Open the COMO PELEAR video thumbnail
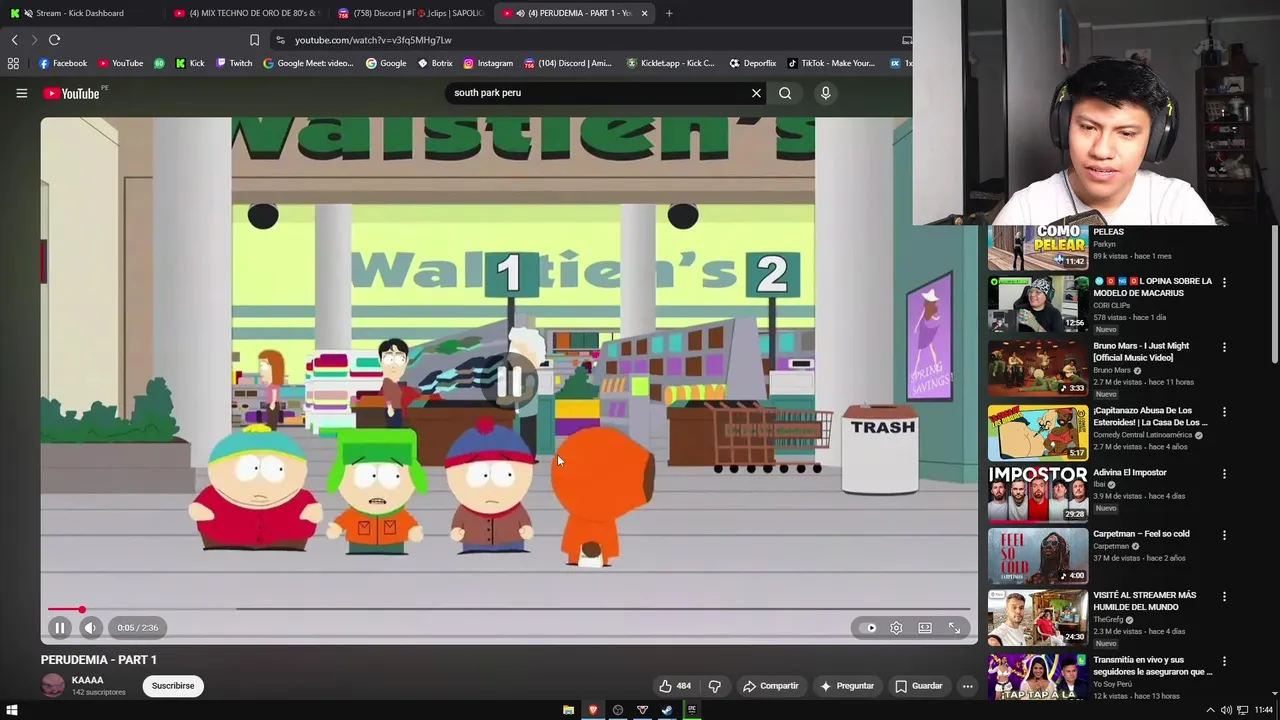This screenshot has height=720, width=1280. tap(1038, 248)
